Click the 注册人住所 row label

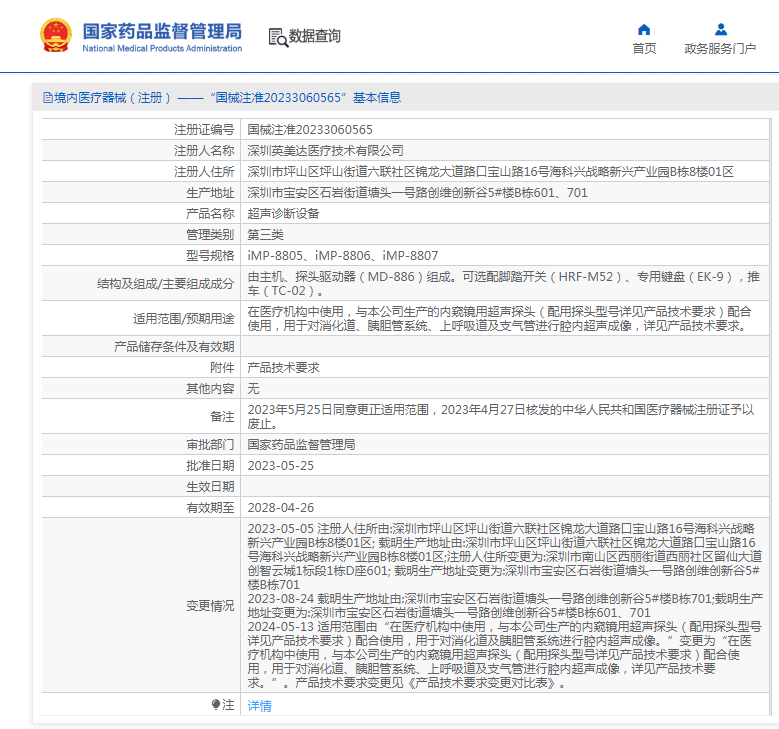click(x=204, y=171)
